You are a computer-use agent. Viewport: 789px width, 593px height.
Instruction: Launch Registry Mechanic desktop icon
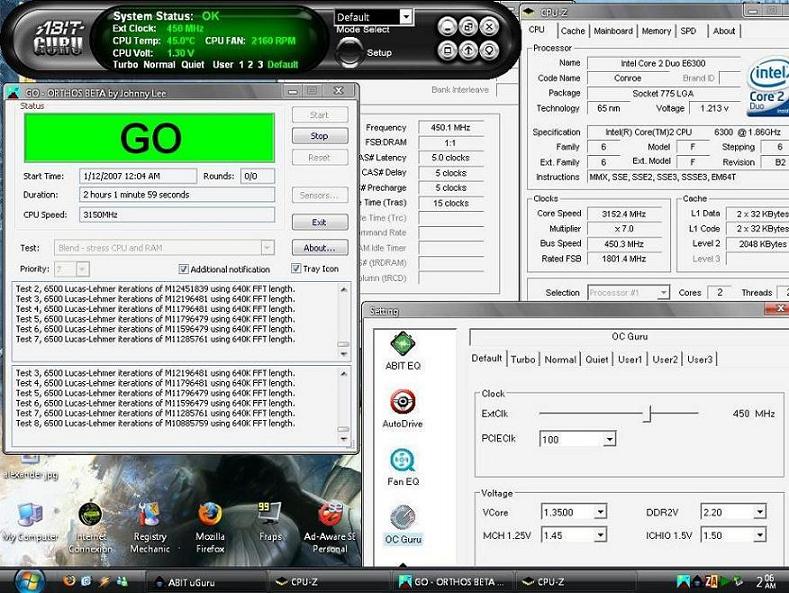(x=150, y=528)
